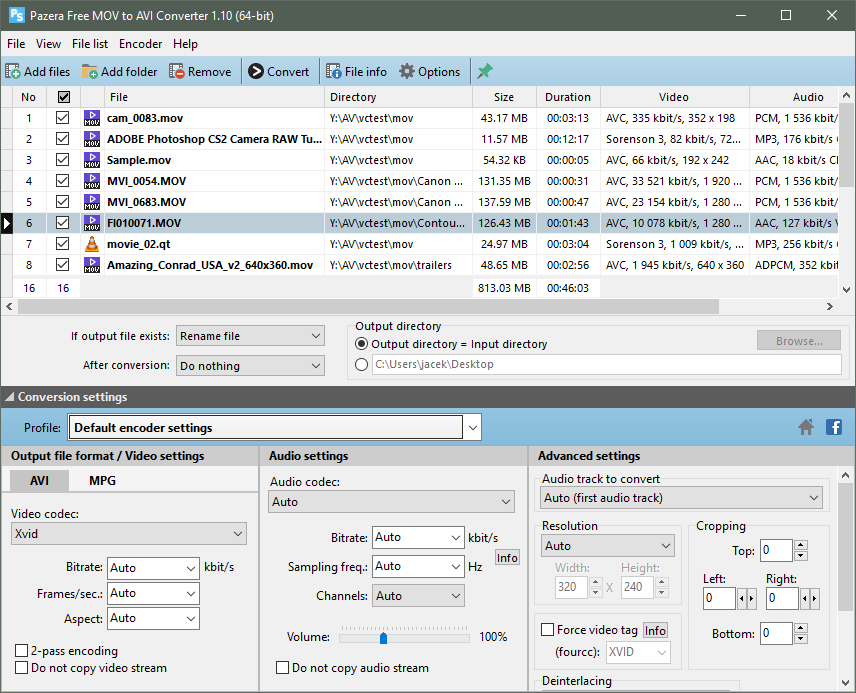
Task: Click the MOV icon beside FI010071.MOV
Action: click(92, 223)
